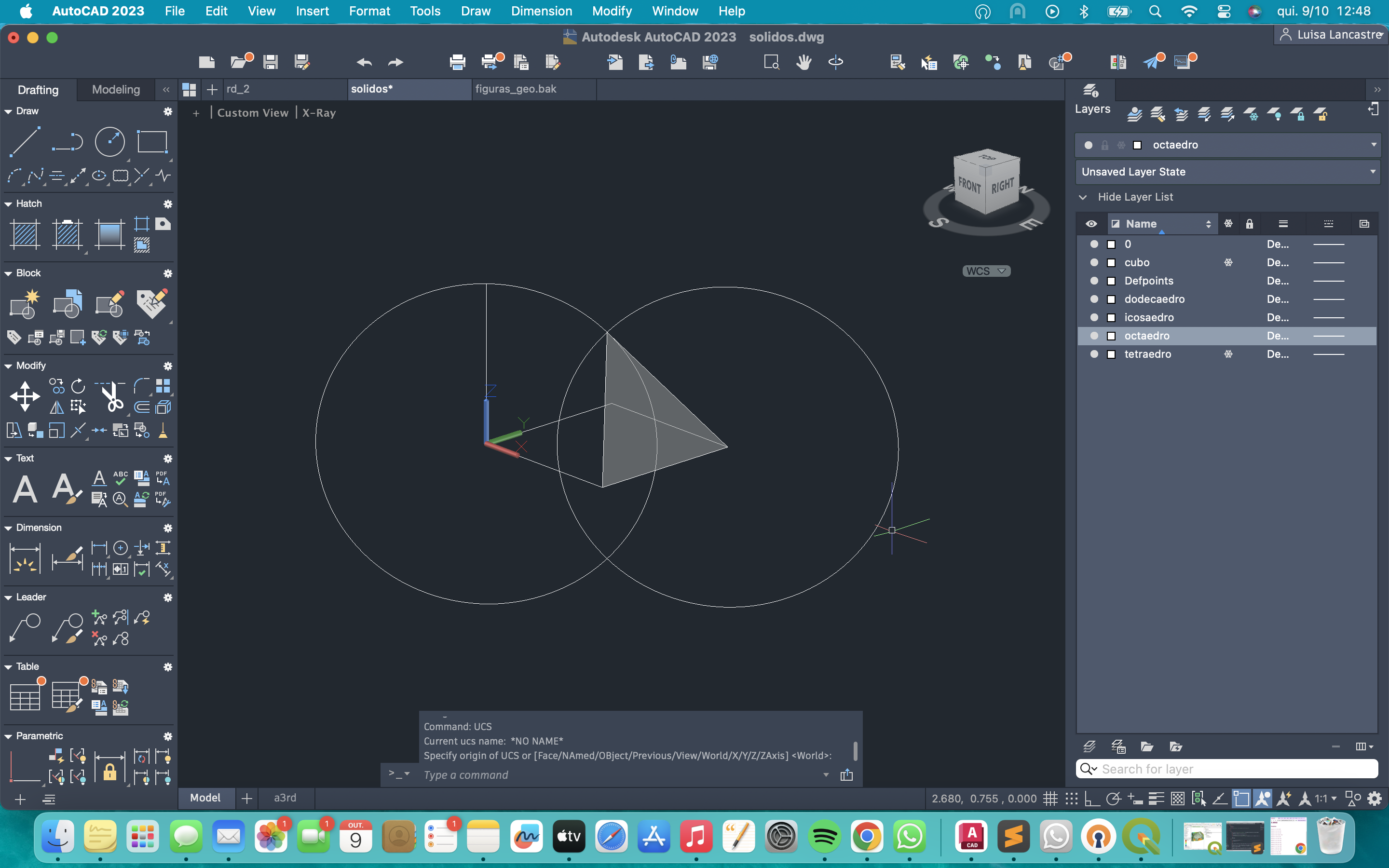Image resolution: width=1389 pixels, height=868 pixels.
Task: Click the Move tool in Modify
Action: tap(25, 397)
